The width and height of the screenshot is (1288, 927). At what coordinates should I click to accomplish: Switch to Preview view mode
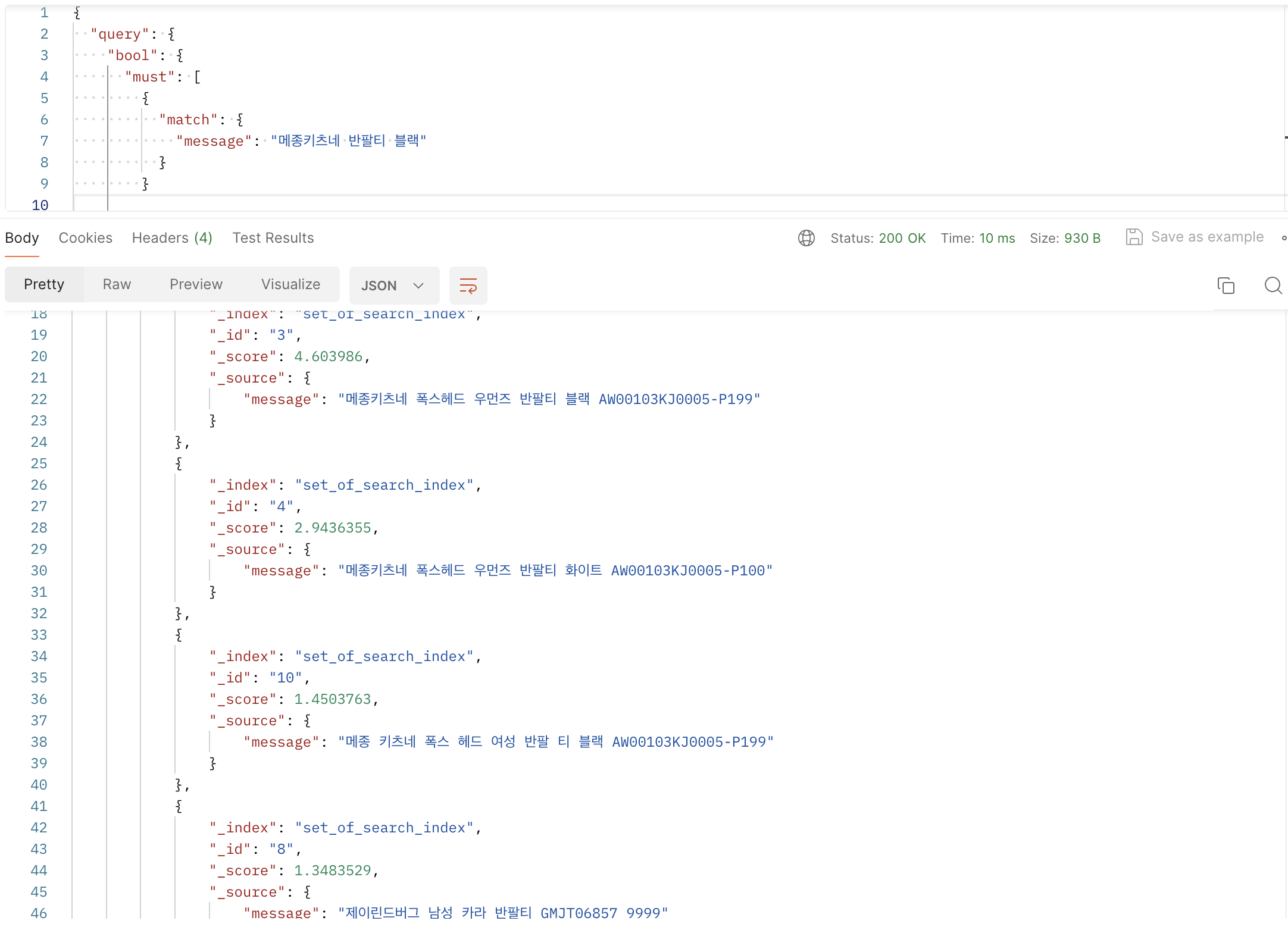click(x=196, y=284)
